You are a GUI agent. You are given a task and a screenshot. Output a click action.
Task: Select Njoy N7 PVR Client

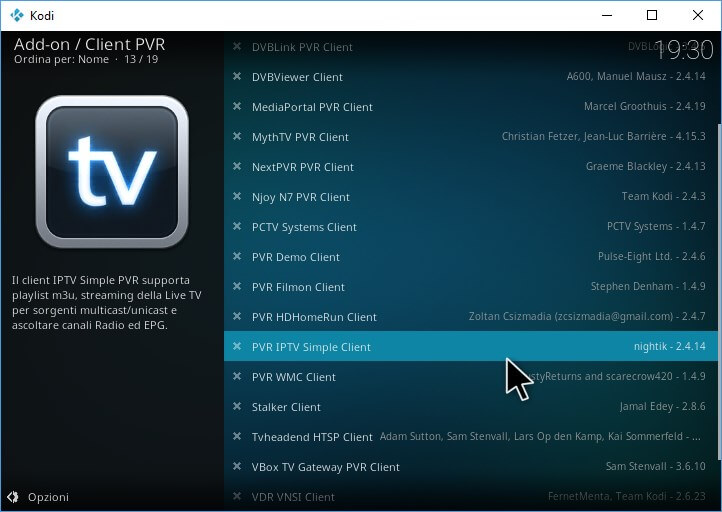coord(471,197)
